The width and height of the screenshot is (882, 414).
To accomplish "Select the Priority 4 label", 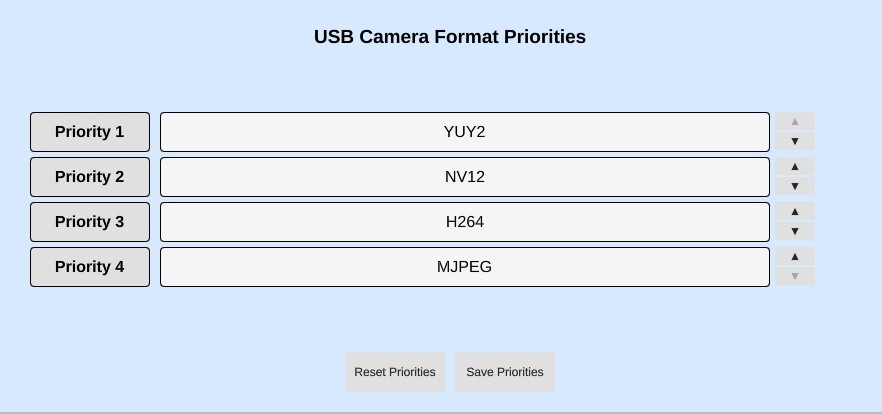I will 90,267.
